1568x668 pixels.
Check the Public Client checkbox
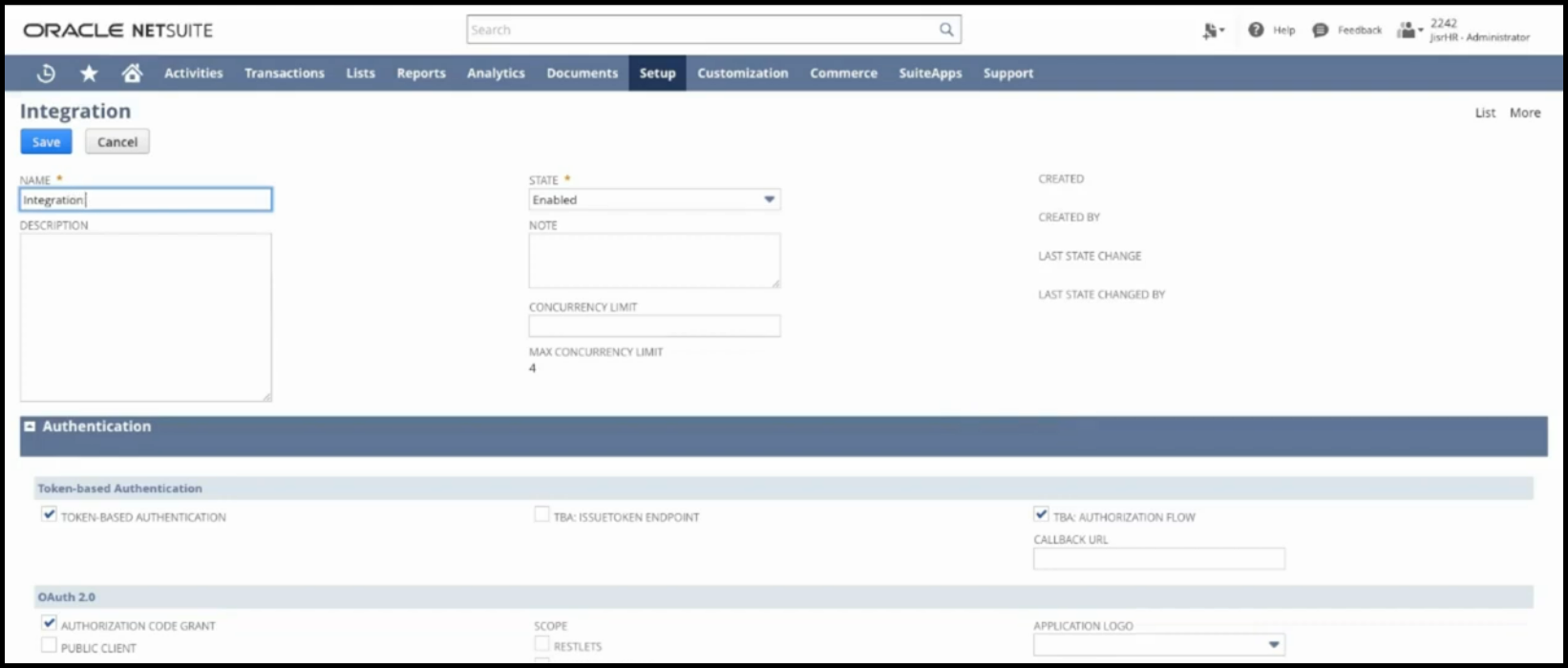pos(50,646)
